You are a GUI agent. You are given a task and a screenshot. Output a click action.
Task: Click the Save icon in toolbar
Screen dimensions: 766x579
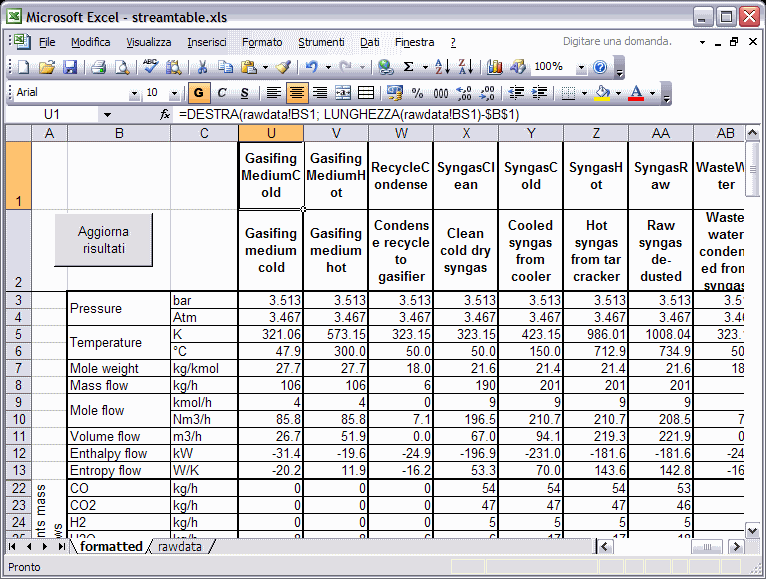[x=71, y=67]
